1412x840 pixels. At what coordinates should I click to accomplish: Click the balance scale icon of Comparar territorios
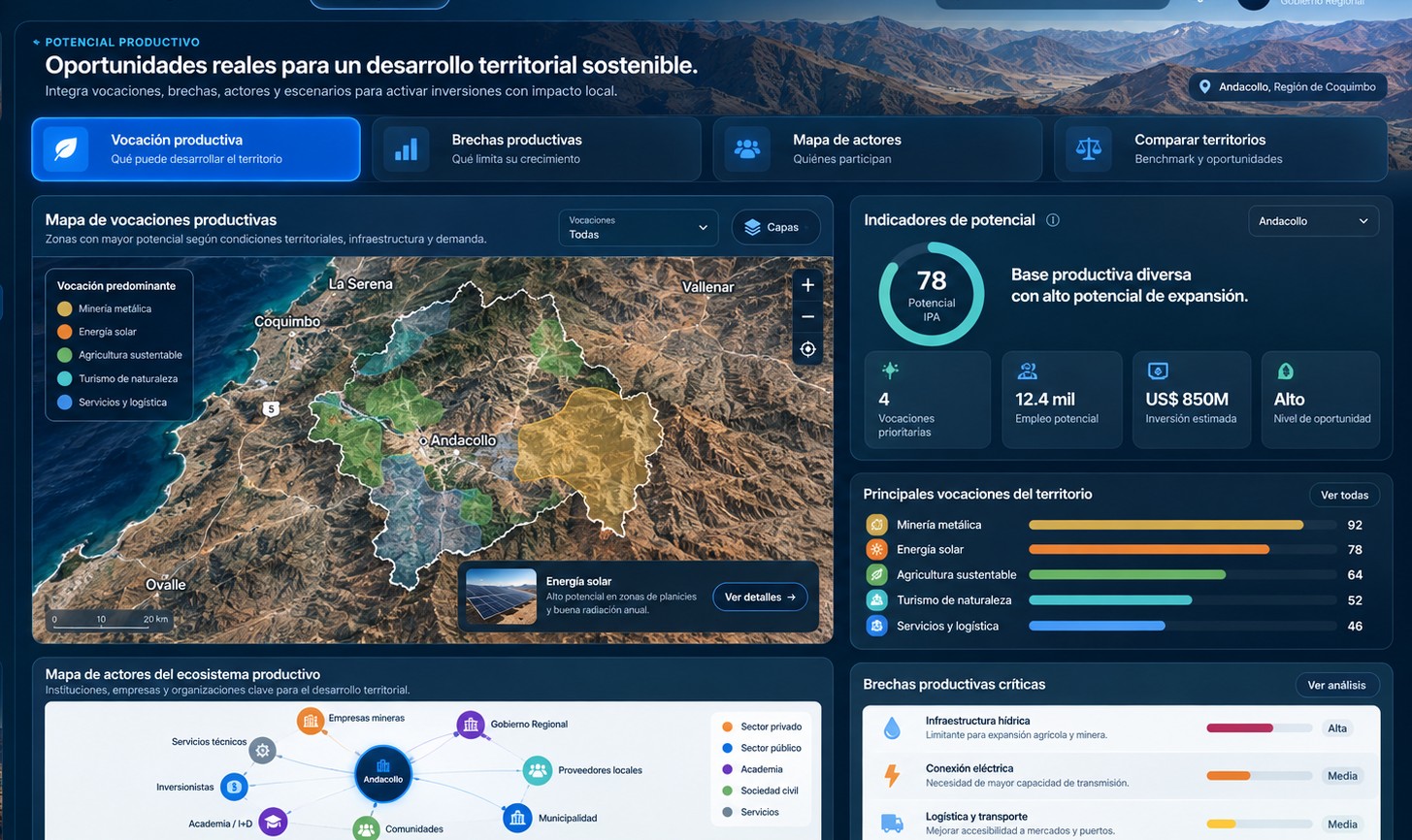coord(1089,149)
